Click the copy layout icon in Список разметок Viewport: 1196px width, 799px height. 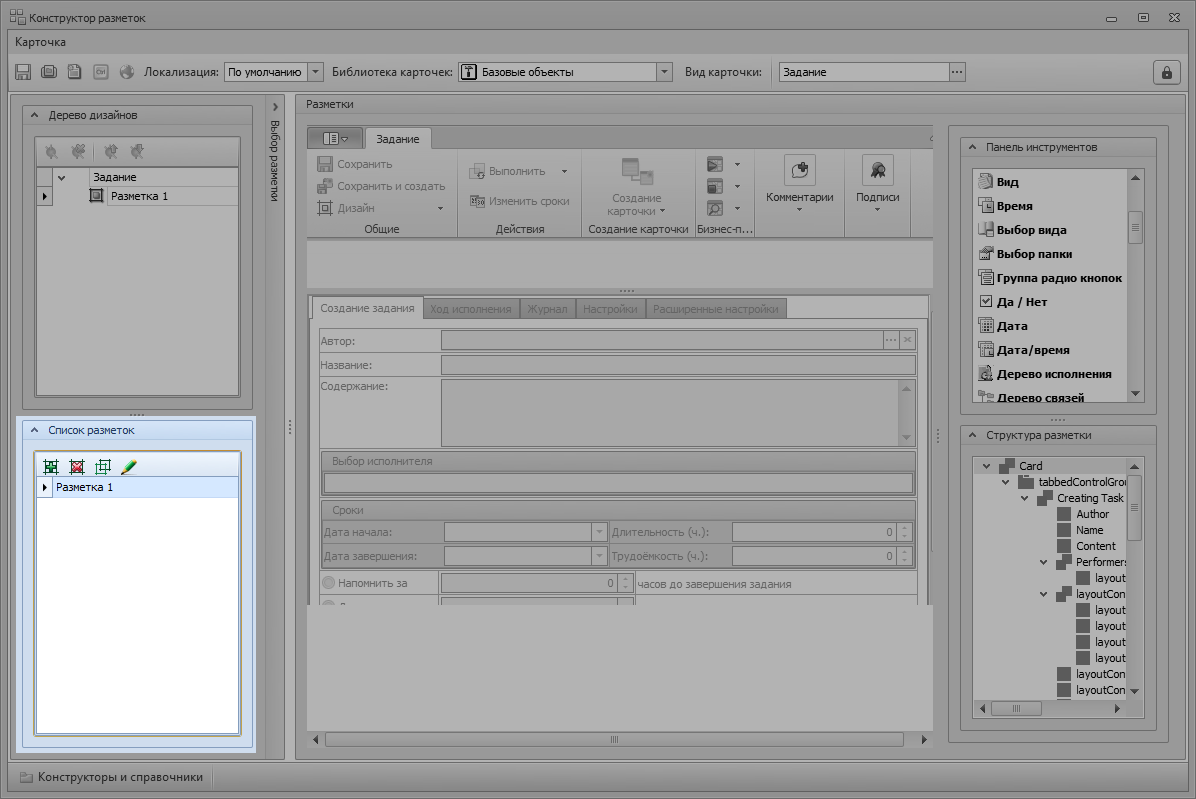click(x=102, y=467)
